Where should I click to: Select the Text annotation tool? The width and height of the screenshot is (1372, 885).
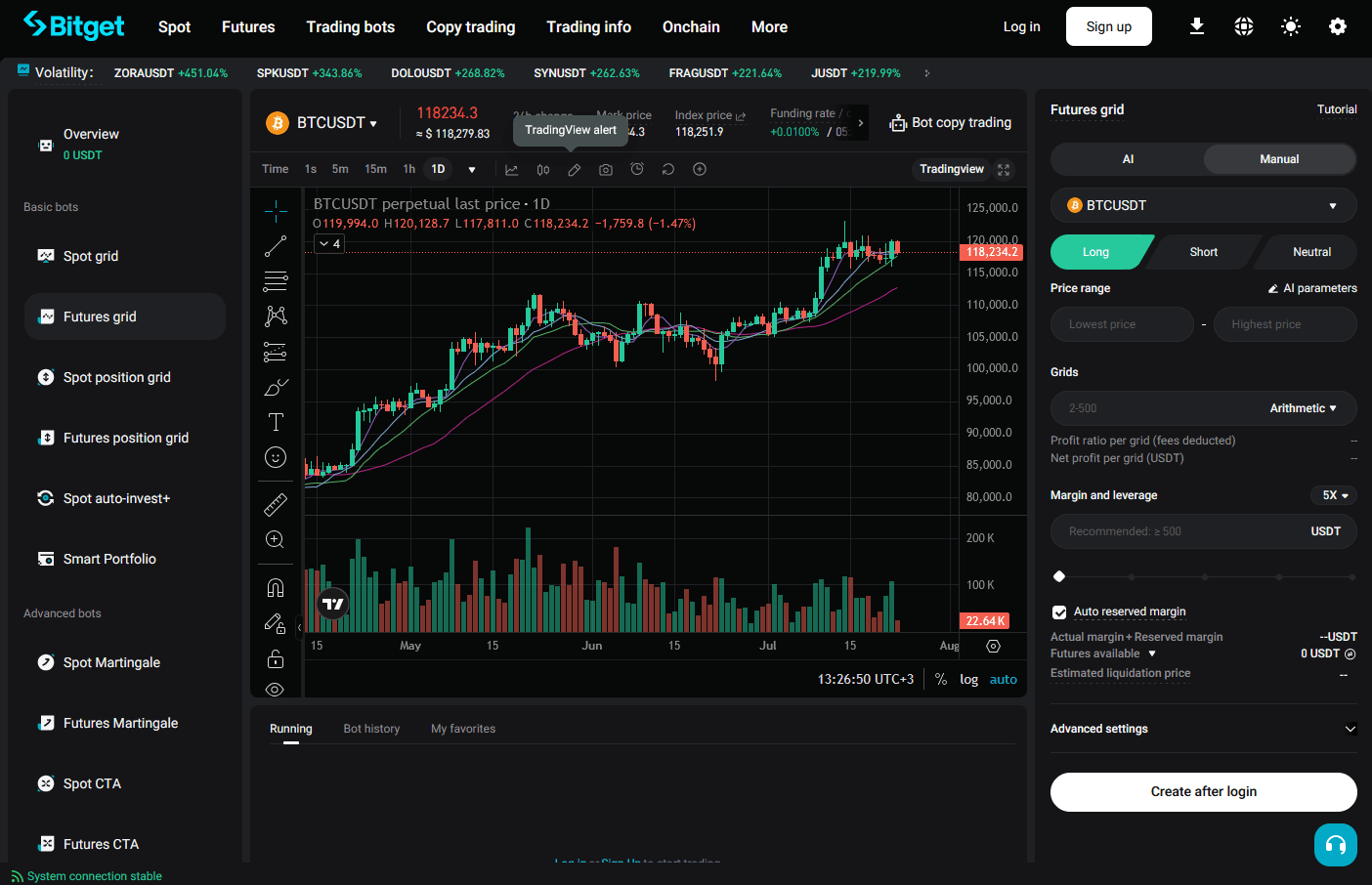click(x=276, y=422)
